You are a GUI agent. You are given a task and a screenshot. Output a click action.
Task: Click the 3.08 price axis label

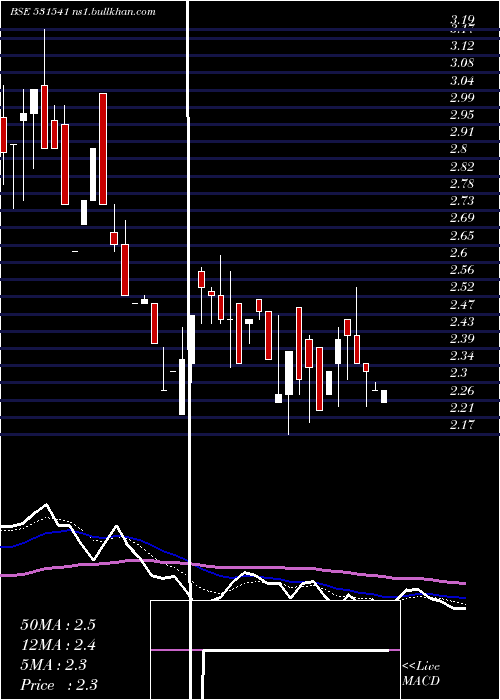[462, 63]
